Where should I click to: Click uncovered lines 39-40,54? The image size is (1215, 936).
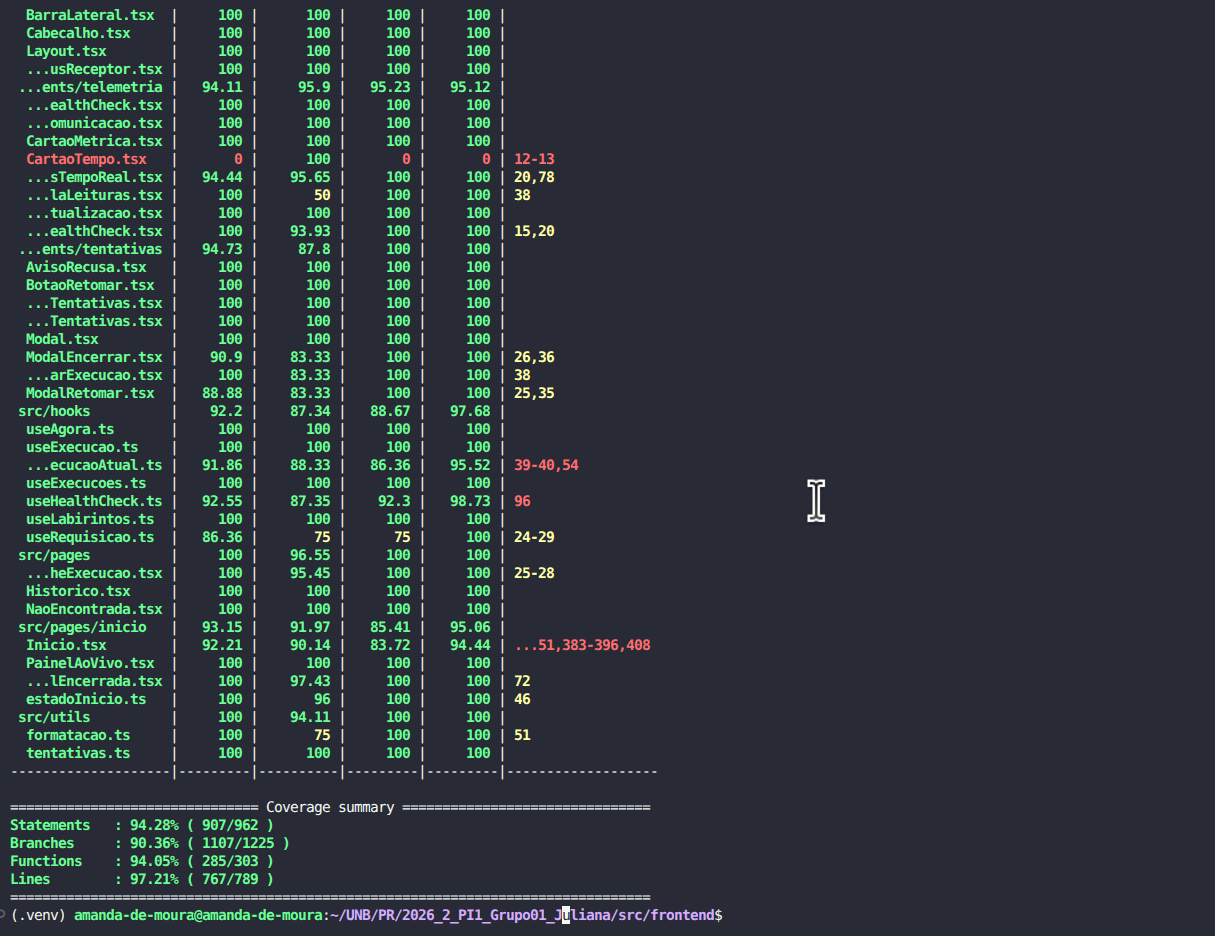click(546, 465)
